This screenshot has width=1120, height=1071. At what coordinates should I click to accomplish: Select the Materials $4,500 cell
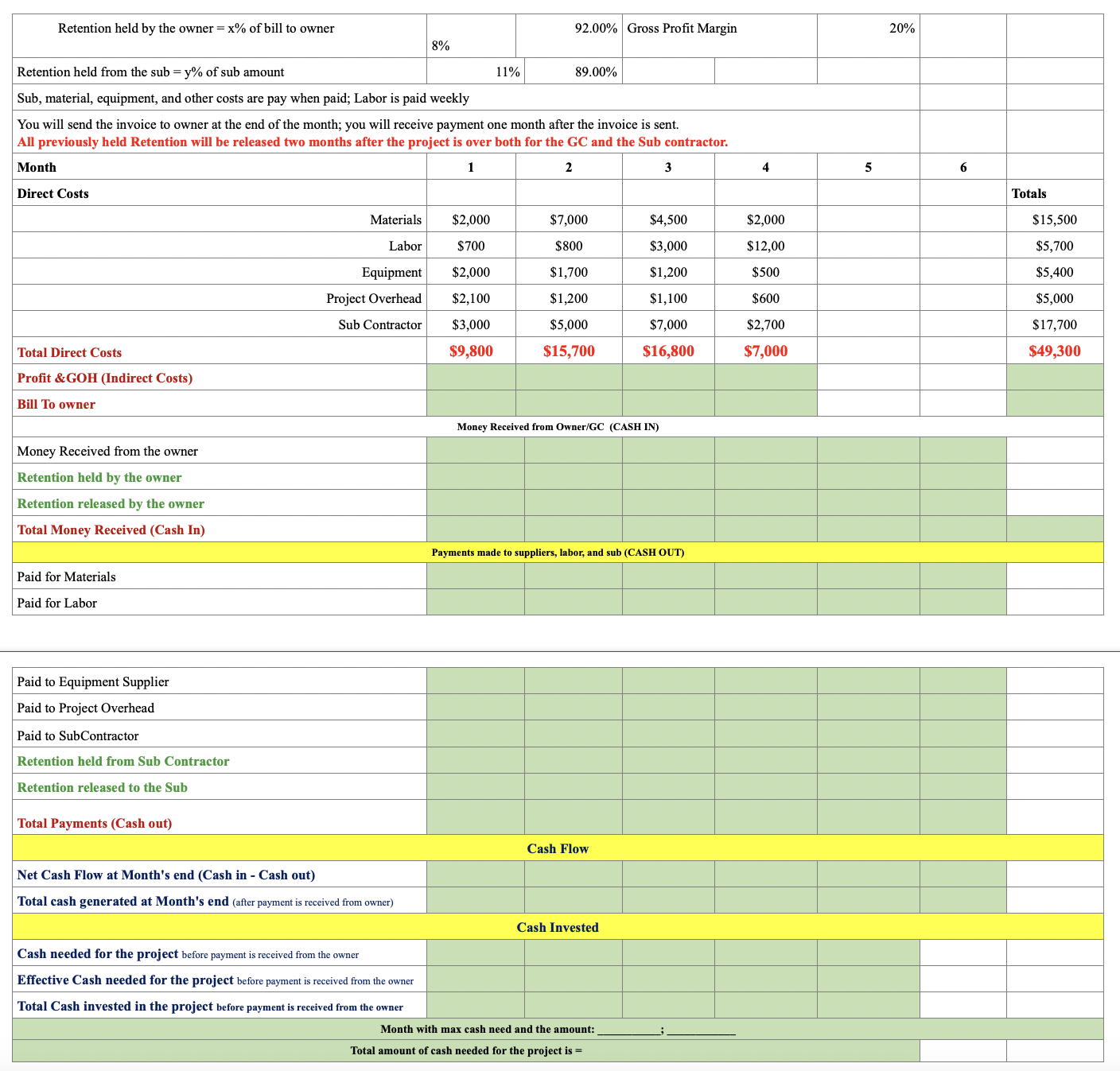click(x=668, y=219)
